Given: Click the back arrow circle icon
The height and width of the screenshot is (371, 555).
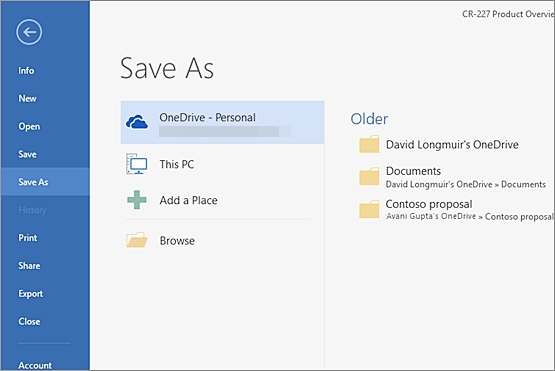Looking at the screenshot, I should 29,32.
